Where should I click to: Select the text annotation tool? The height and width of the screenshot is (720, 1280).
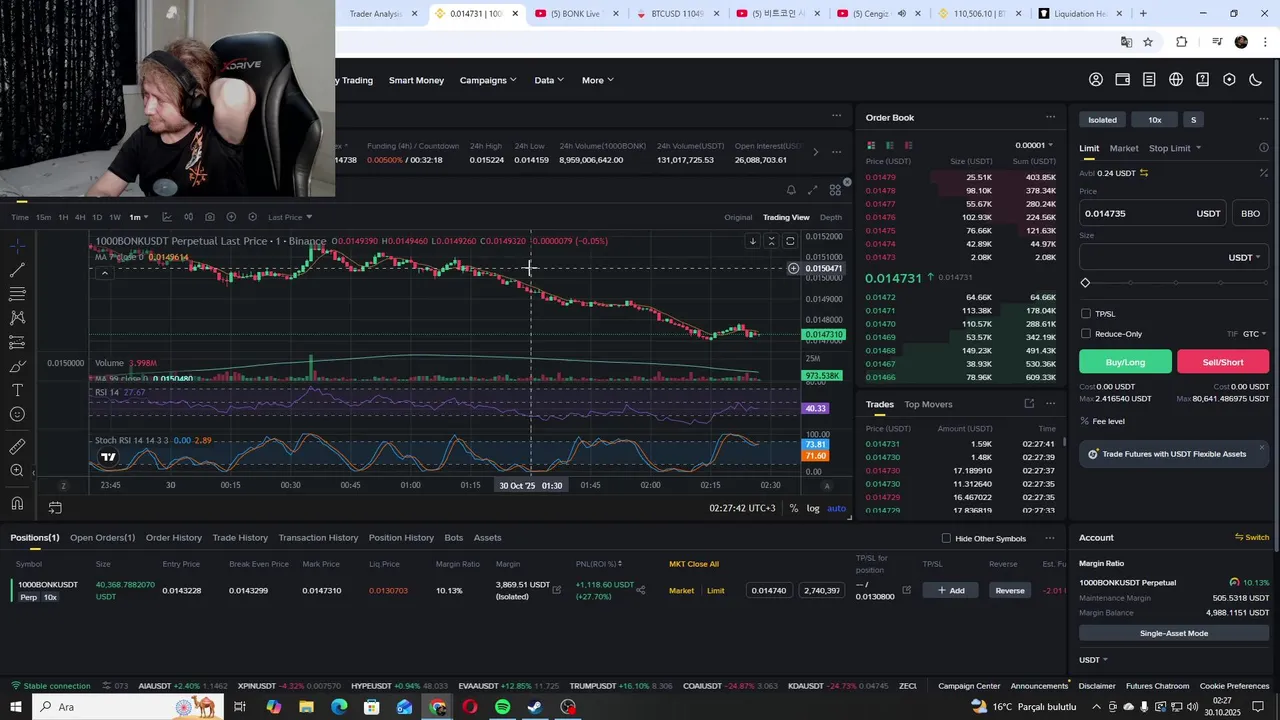pyautogui.click(x=17, y=390)
